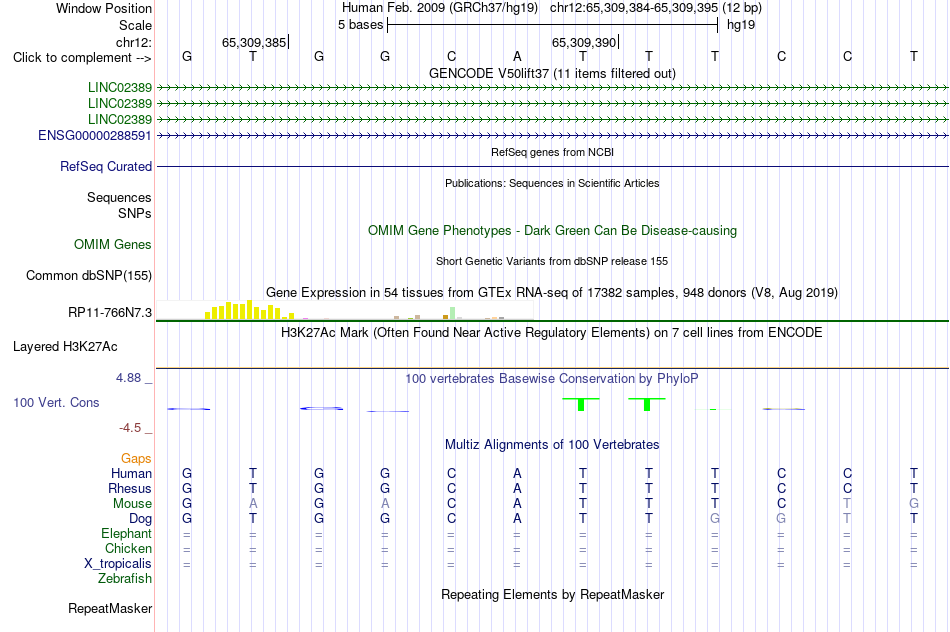Screen dimensions: 950x632
Task: Click the Scale label on the left
Action: coord(135,25)
